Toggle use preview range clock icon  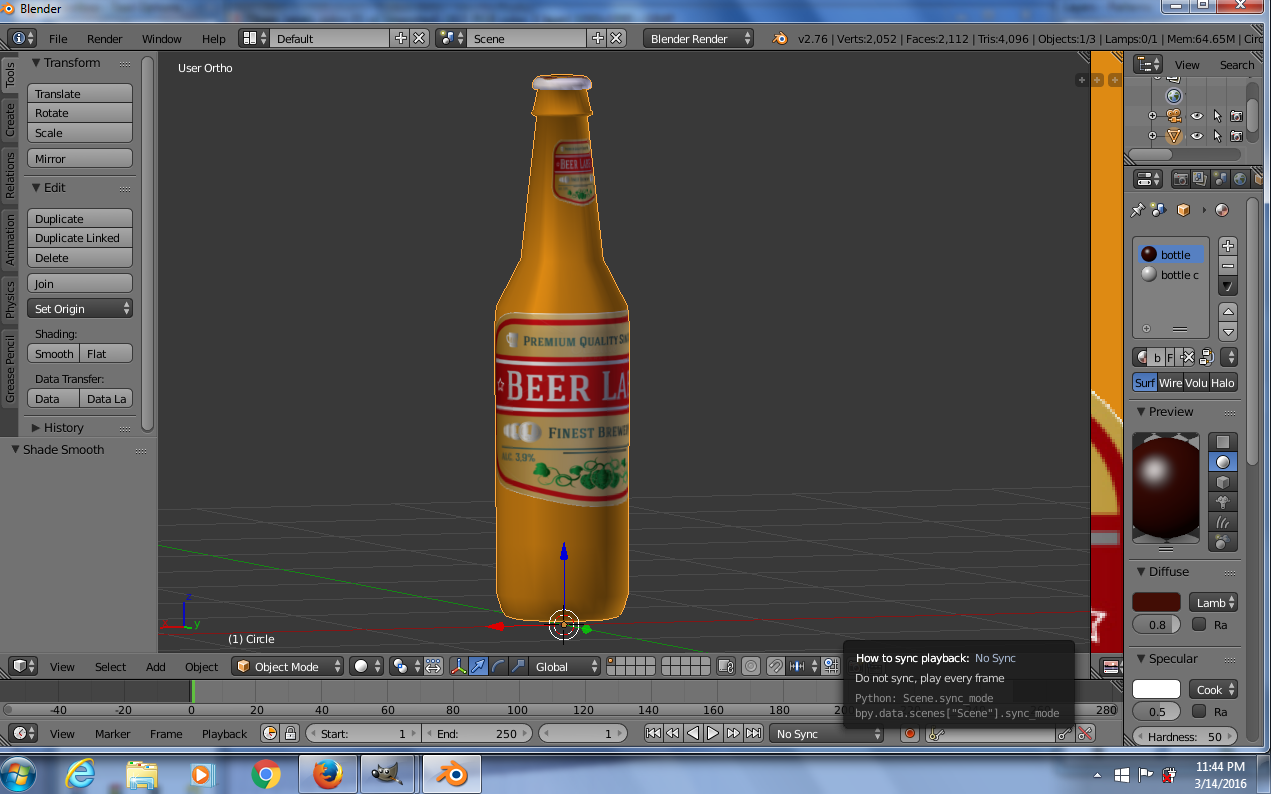pyautogui.click(x=270, y=733)
